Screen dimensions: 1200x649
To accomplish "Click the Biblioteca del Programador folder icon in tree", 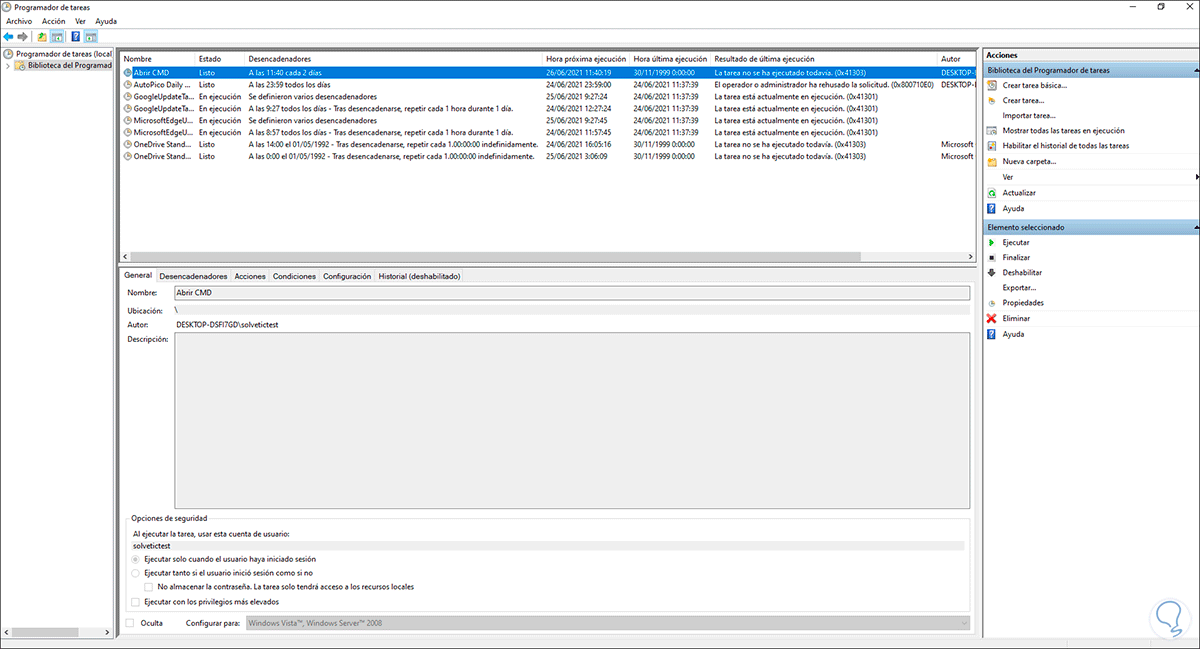I will [x=21, y=66].
